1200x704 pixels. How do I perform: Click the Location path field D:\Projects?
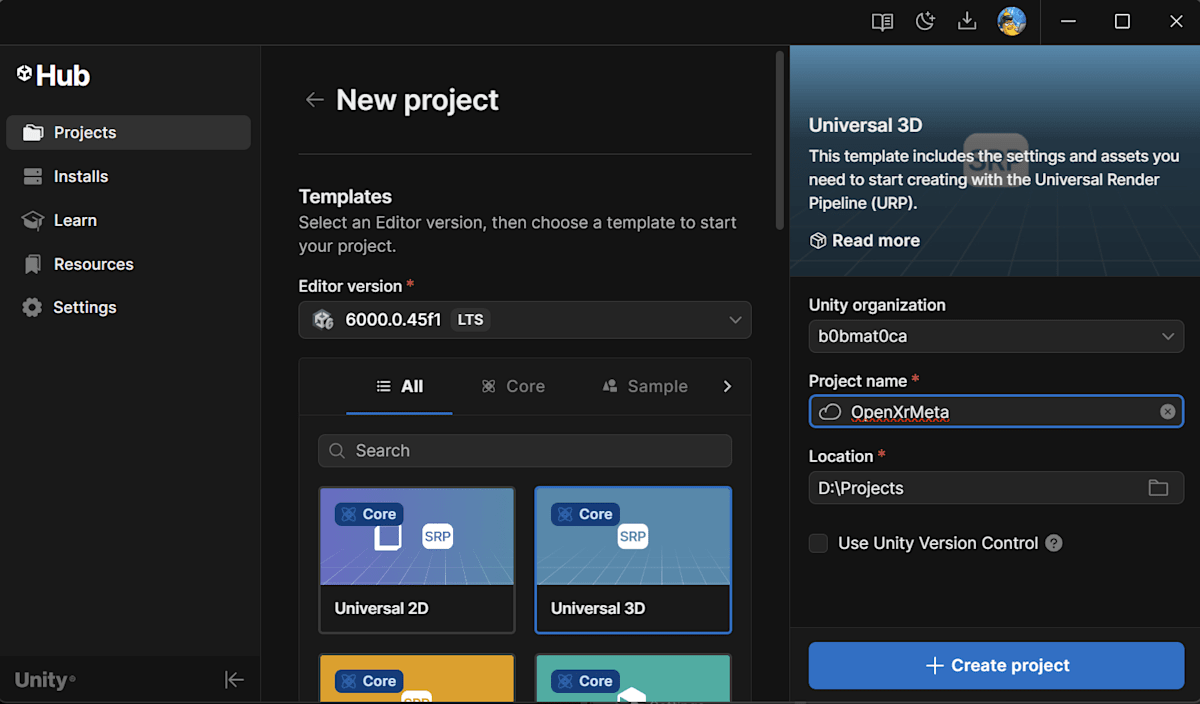996,488
